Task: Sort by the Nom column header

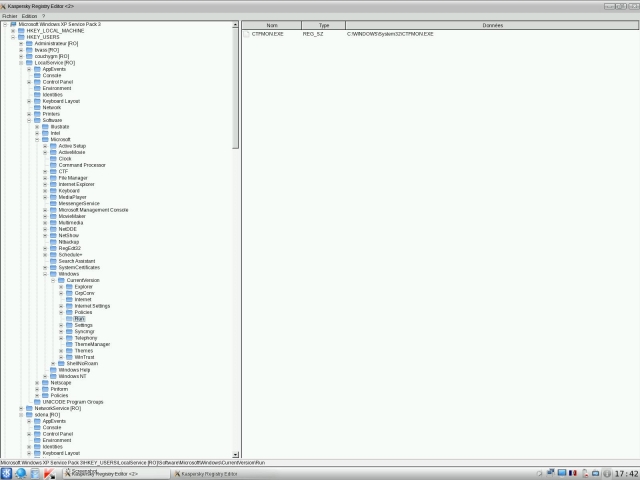Action: coord(272,25)
